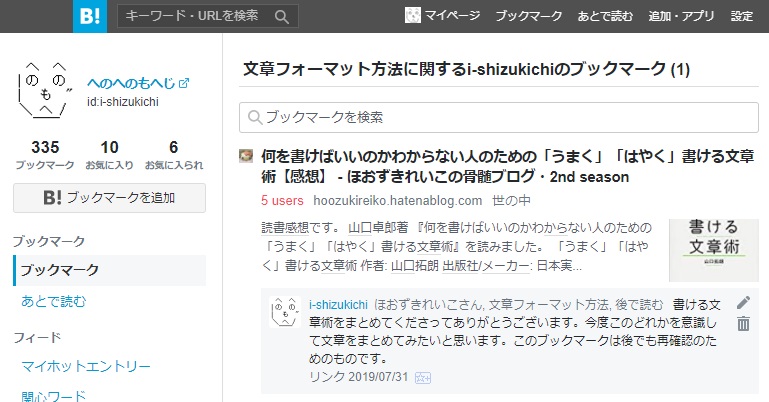Click the pencil edit icon on comment
769x402 pixels.
pyautogui.click(x=743, y=303)
